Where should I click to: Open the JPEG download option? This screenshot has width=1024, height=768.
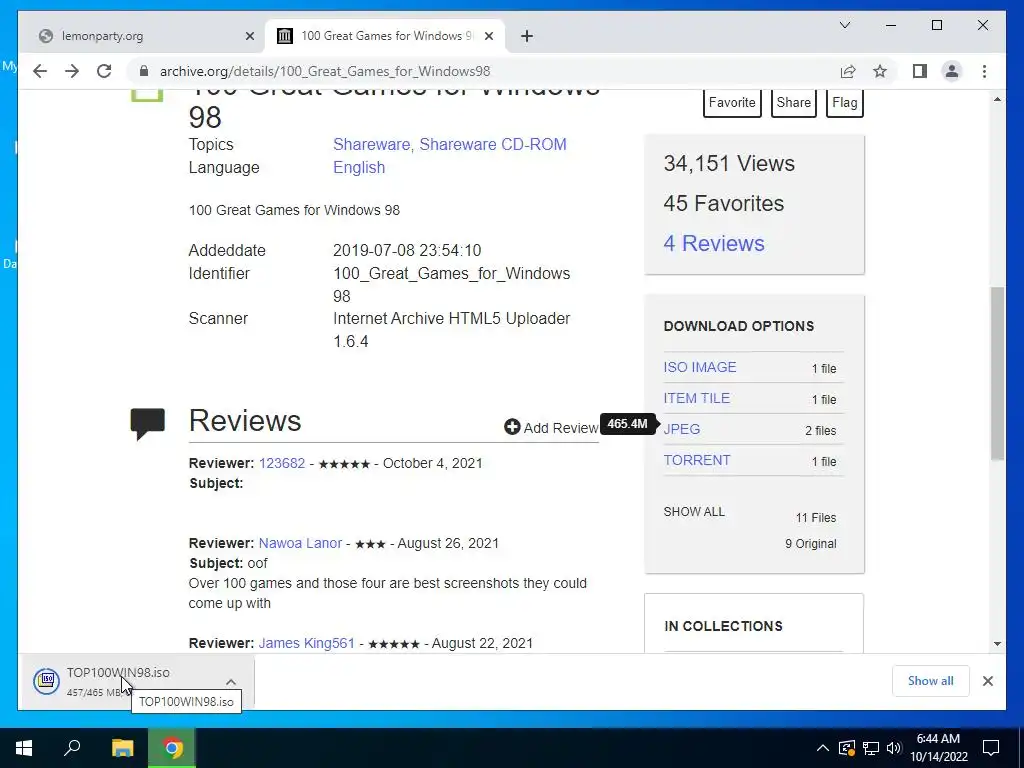682,429
